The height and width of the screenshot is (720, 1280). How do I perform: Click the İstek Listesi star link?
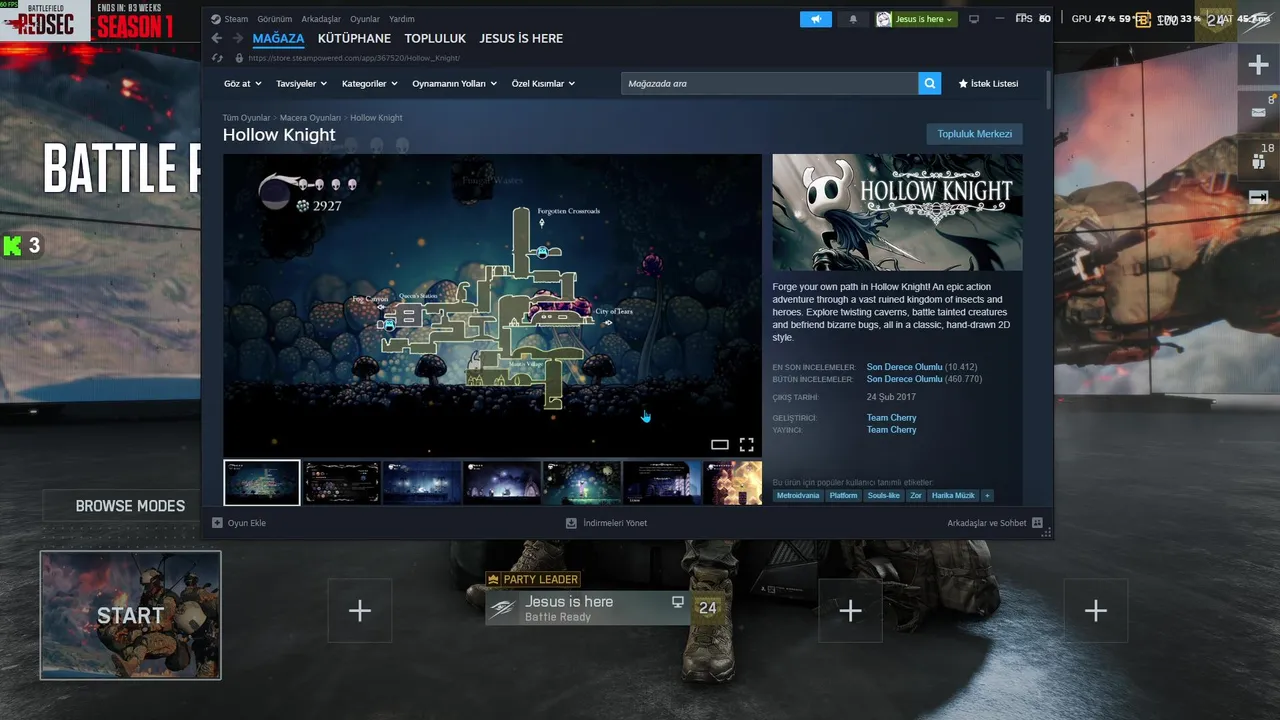coord(988,84)
